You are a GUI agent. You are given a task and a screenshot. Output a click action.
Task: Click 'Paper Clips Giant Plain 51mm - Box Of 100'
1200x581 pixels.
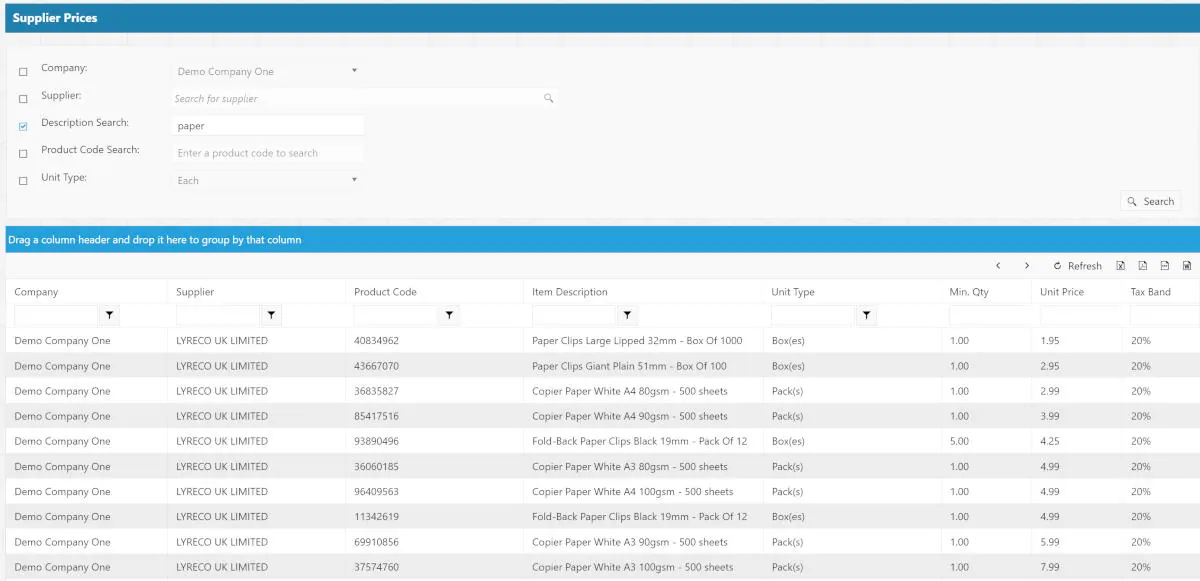click(629, 366)
